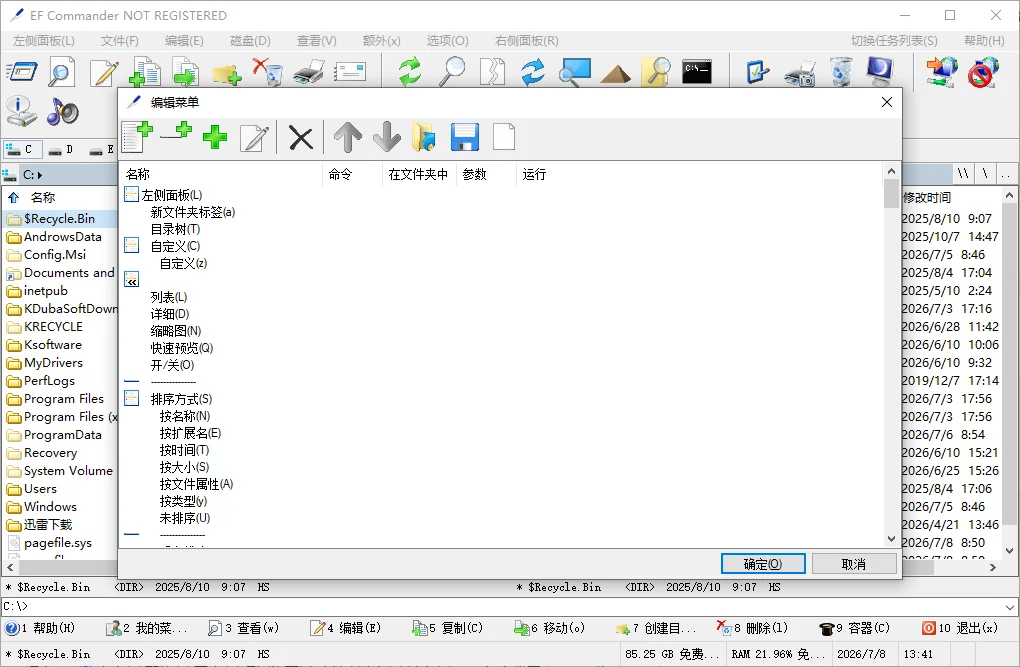Open the command prompt console icon
The width and height of the screenshot is (1020, 667).
(x=697, y=72)
